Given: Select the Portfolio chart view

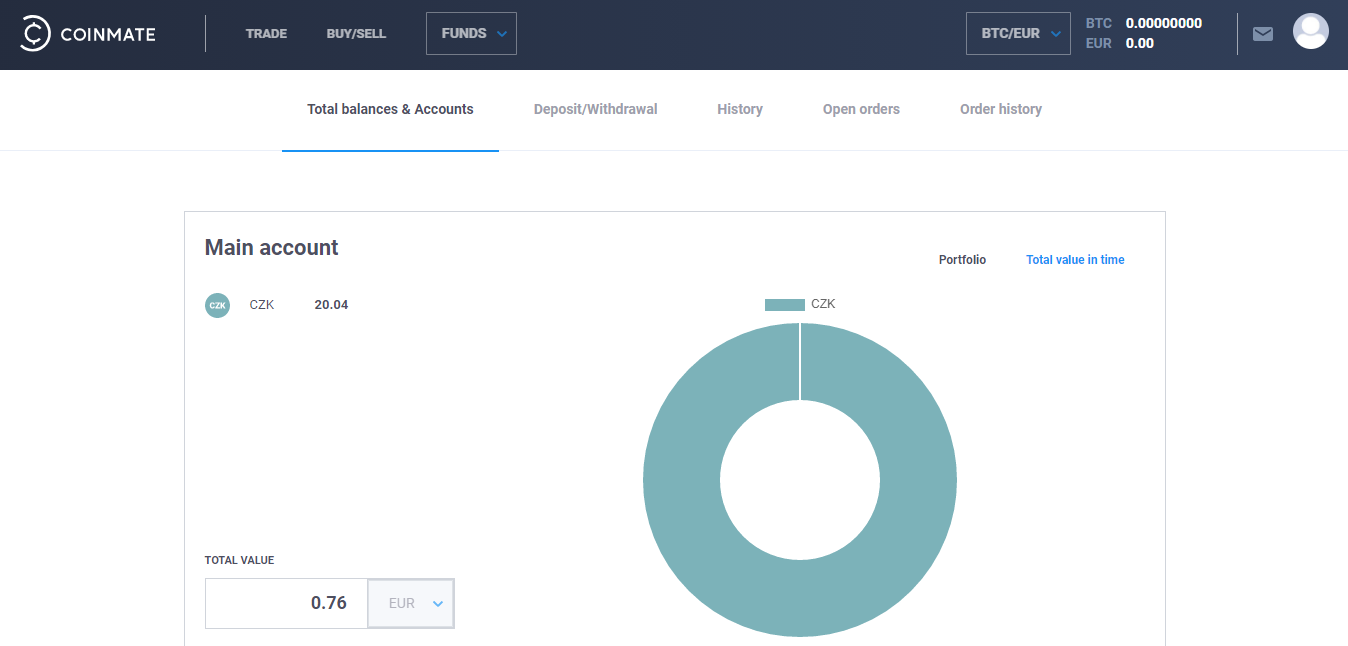Looking at the screenshot, I should pyautogui.click(x=962, y=260).
